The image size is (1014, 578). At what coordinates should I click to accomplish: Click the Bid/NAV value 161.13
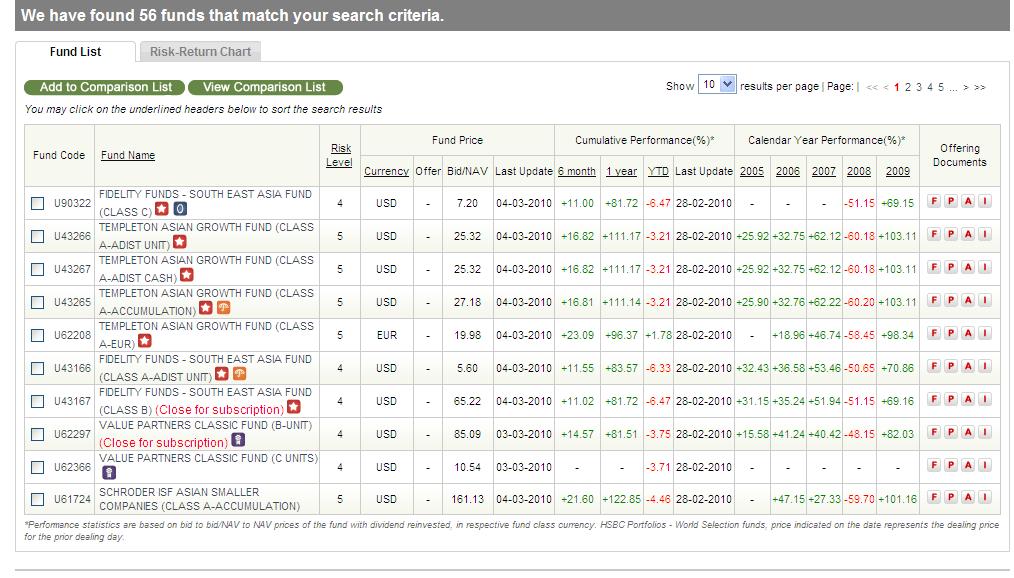(x=468, y=499)
